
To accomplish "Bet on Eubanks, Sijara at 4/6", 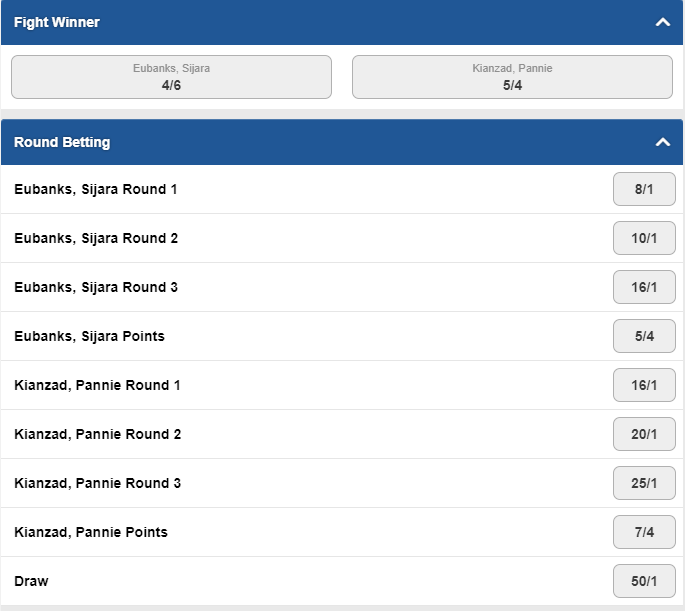I will tap(171, 77).
